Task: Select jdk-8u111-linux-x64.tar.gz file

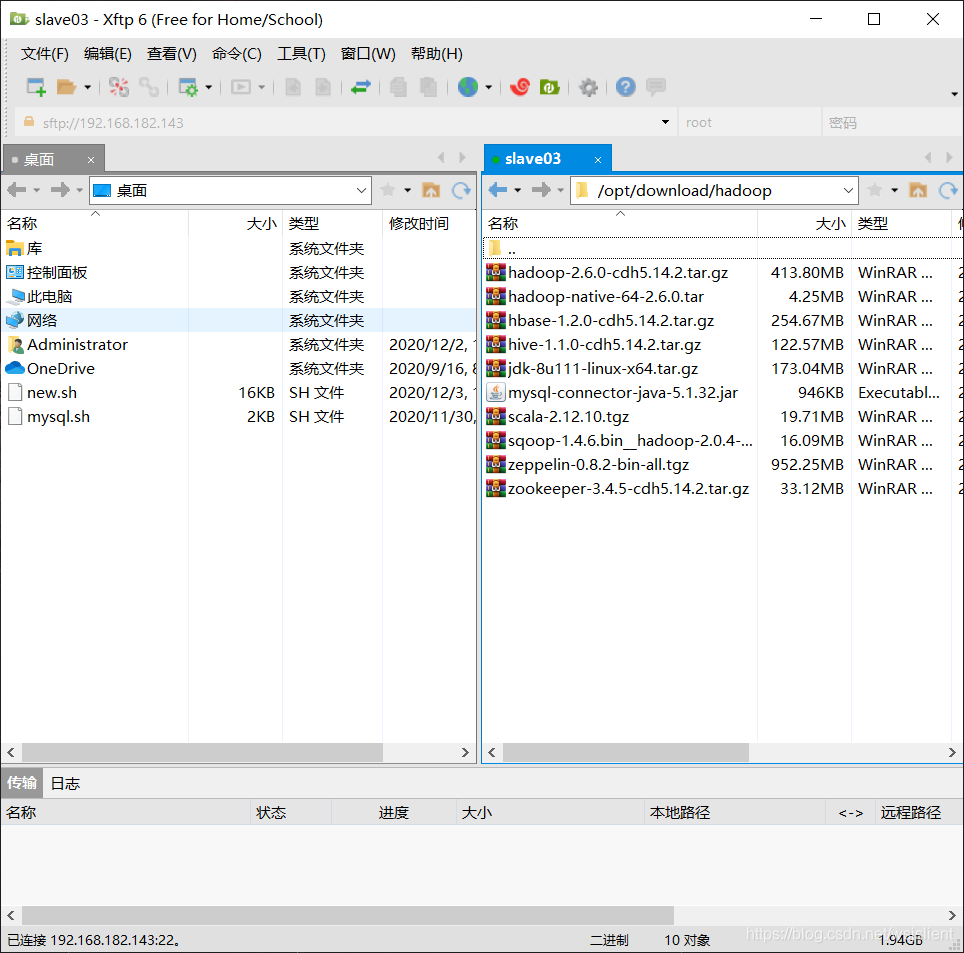Action: [x=603, y=369]
